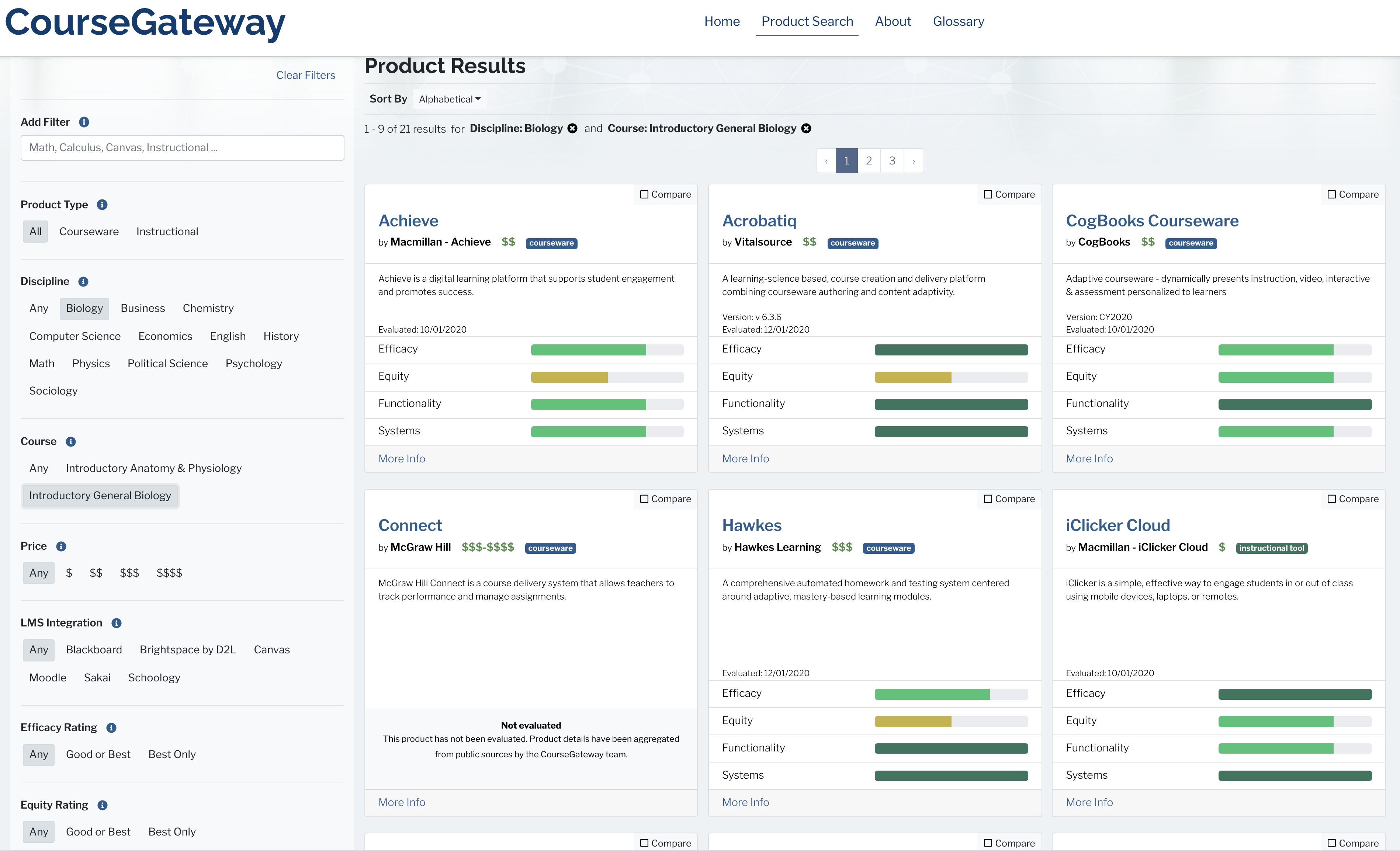Remove the Introductory General Biology course filter chip
1400x851 pixels.
coord(806,128)
